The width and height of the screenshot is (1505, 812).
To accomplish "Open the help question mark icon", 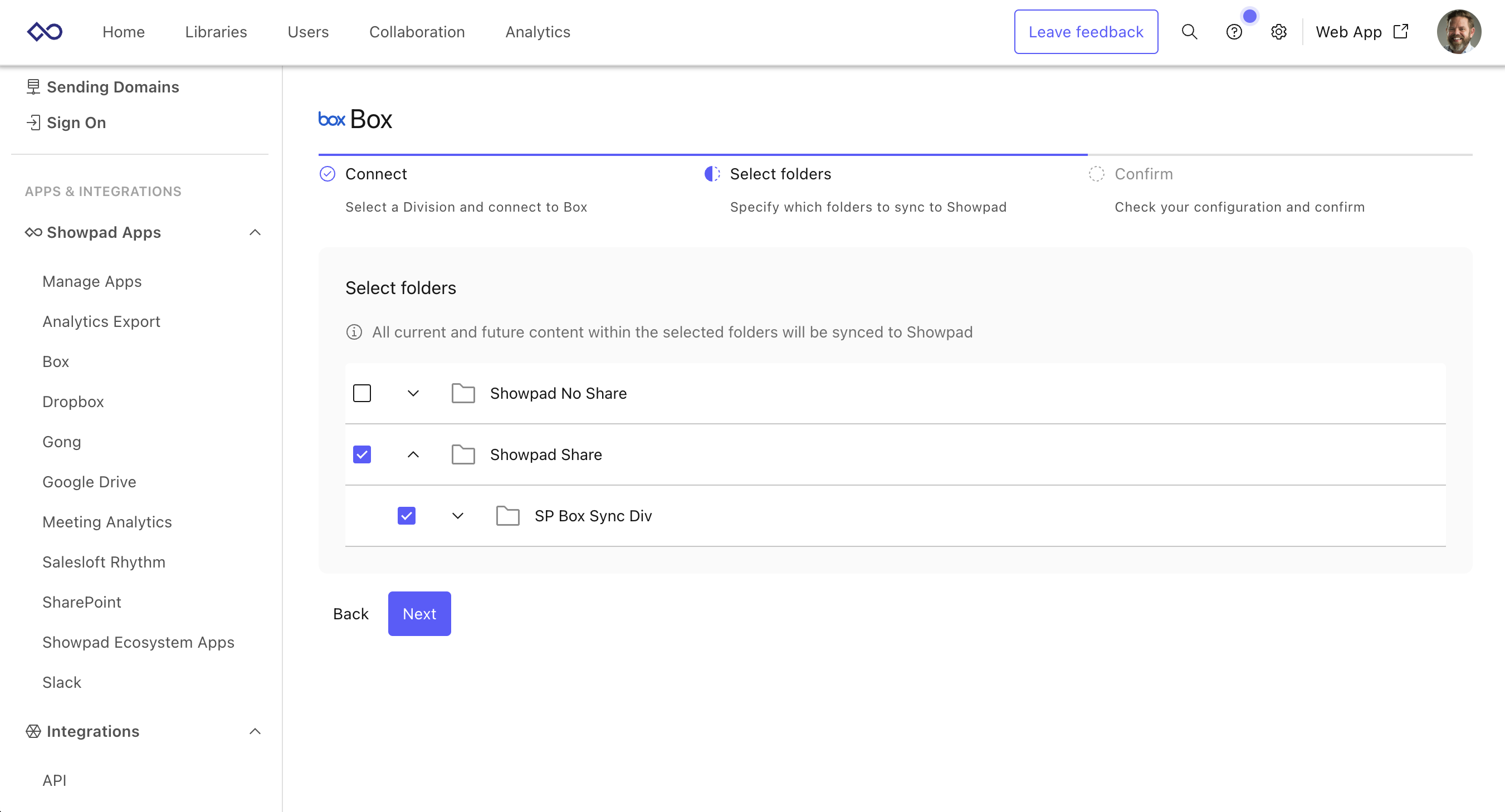I will click(x=1234, y=32).
